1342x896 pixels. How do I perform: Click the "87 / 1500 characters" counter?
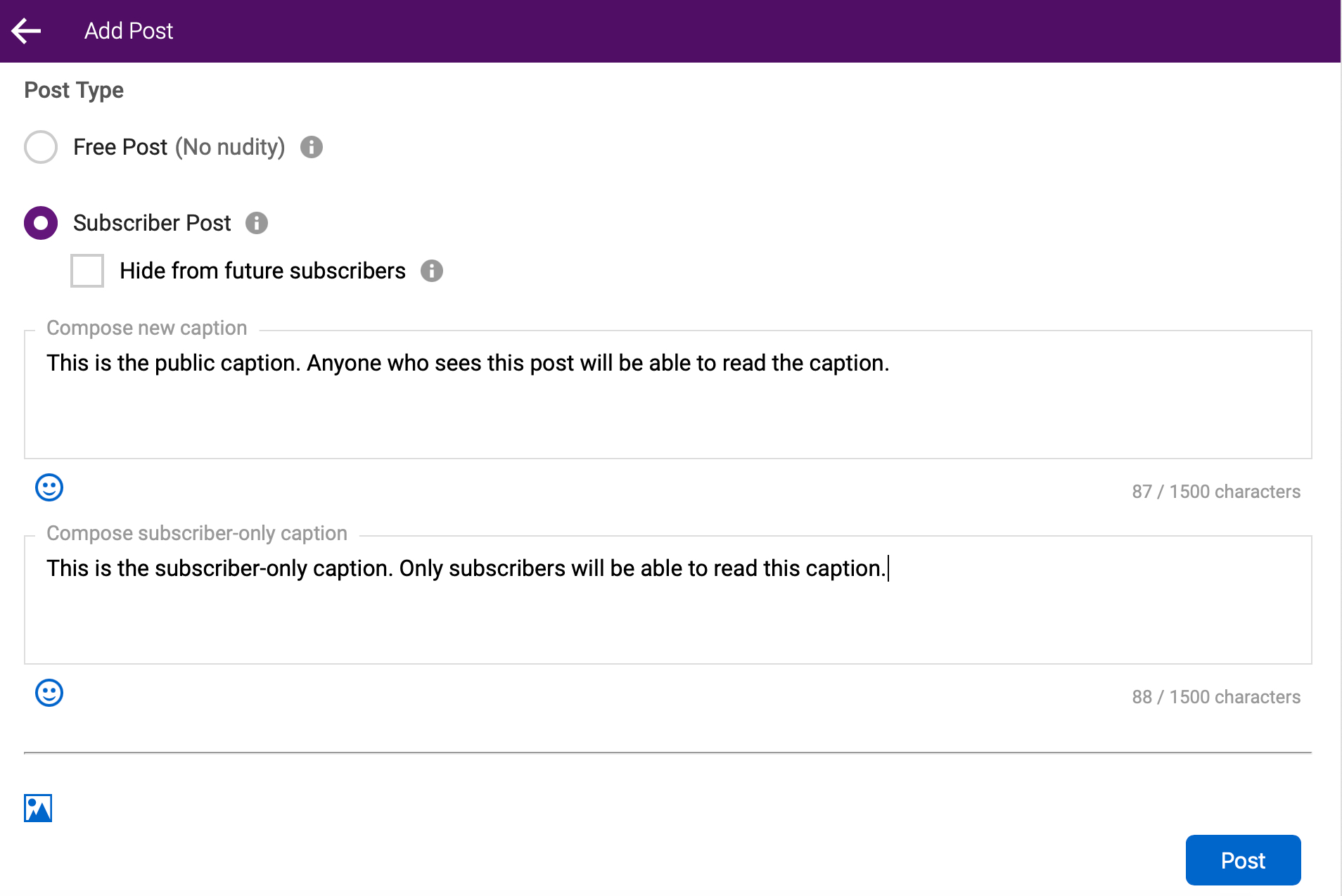1216,492
